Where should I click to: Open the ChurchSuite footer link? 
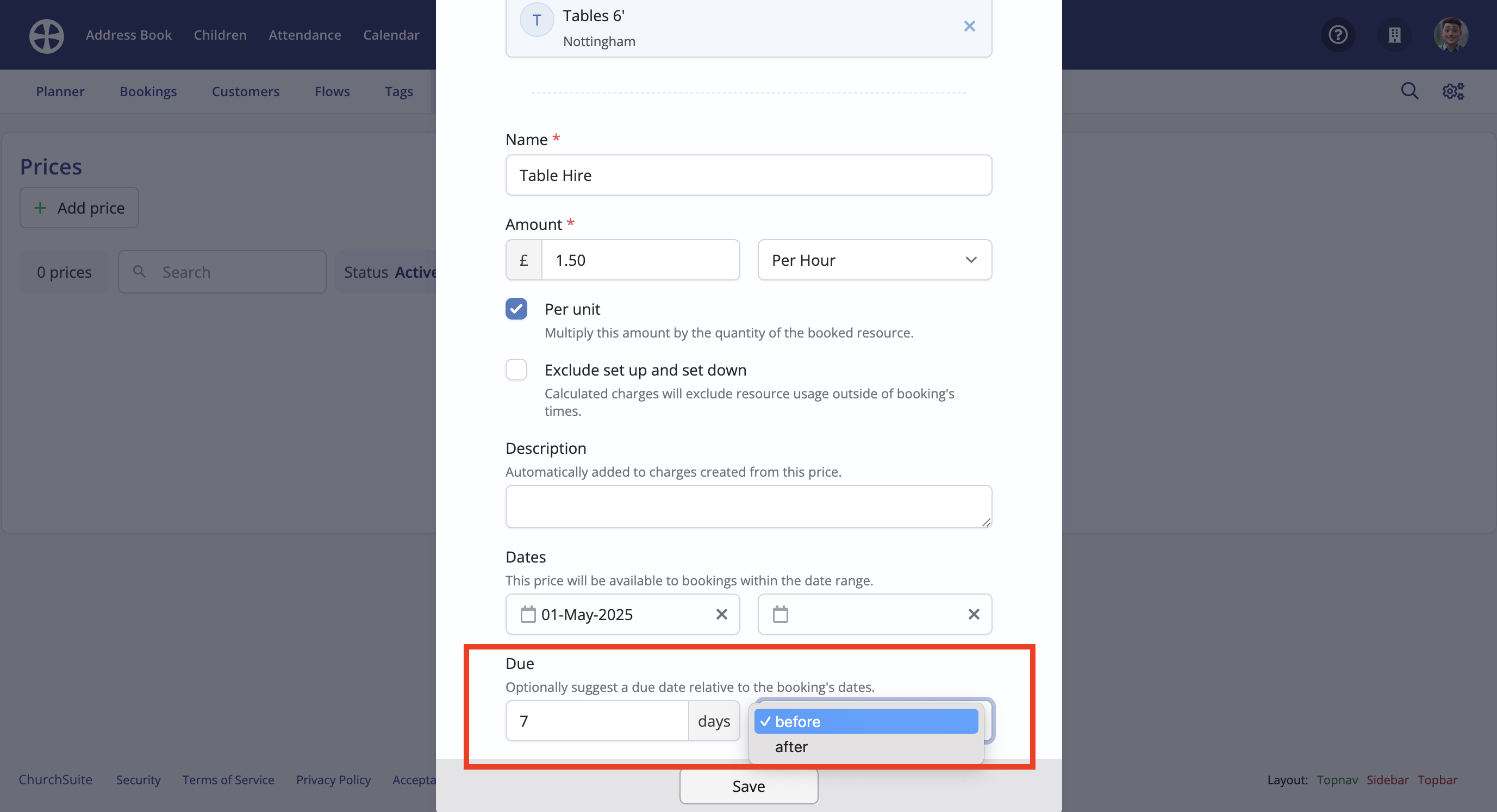click(x=55, y=780)
